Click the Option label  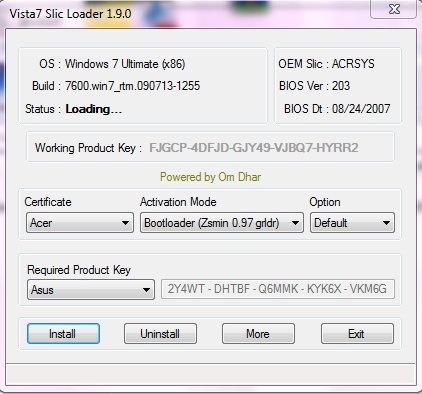tap(325, 202)
